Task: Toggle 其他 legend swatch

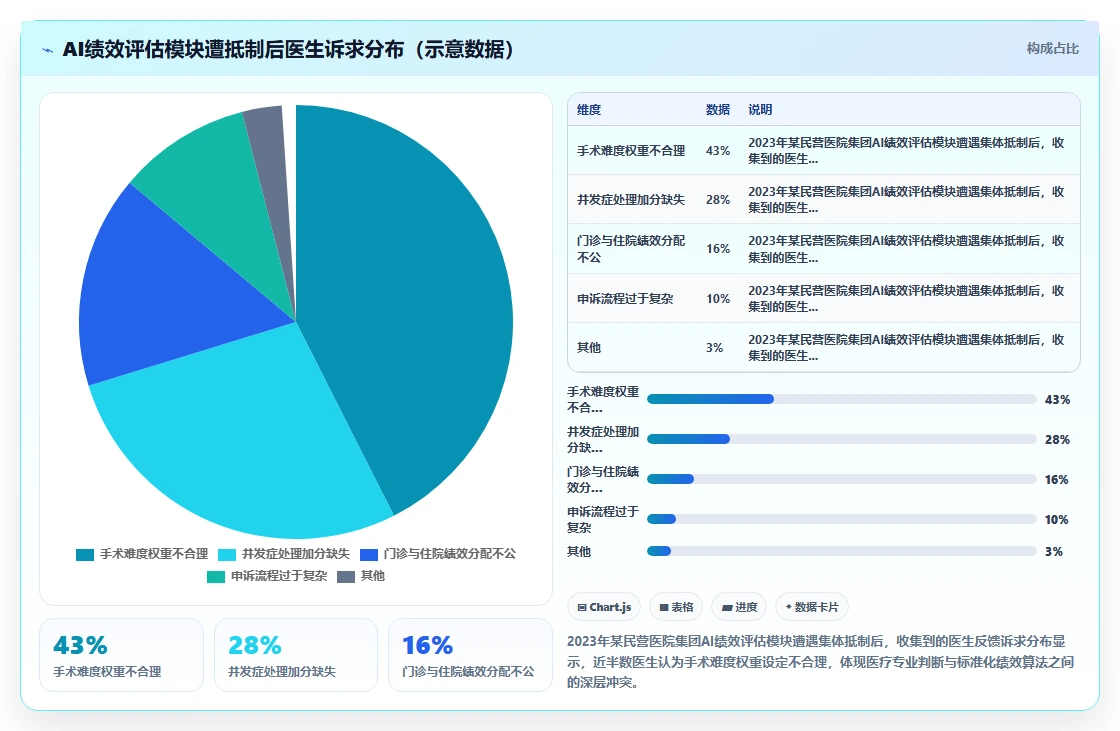Action: point(346,577)
